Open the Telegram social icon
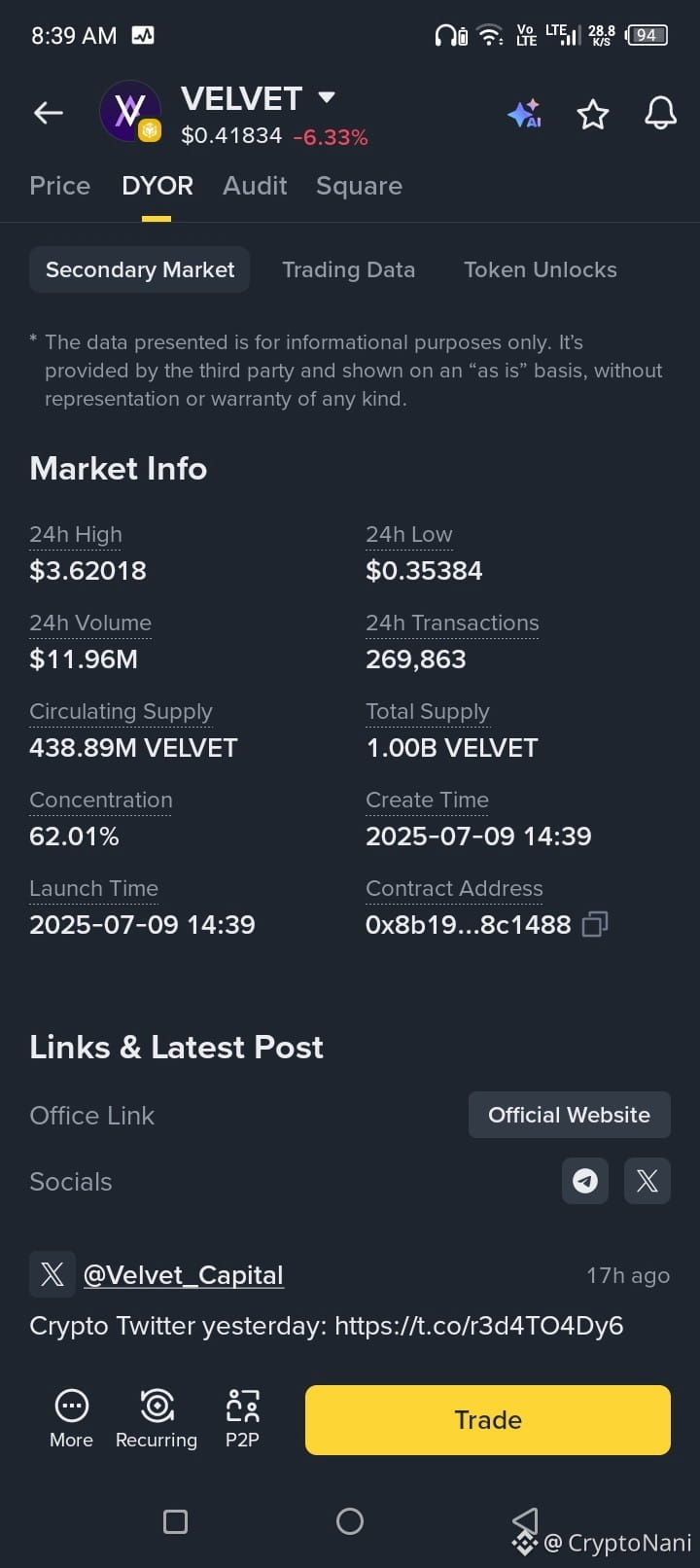 point(585,1181)
